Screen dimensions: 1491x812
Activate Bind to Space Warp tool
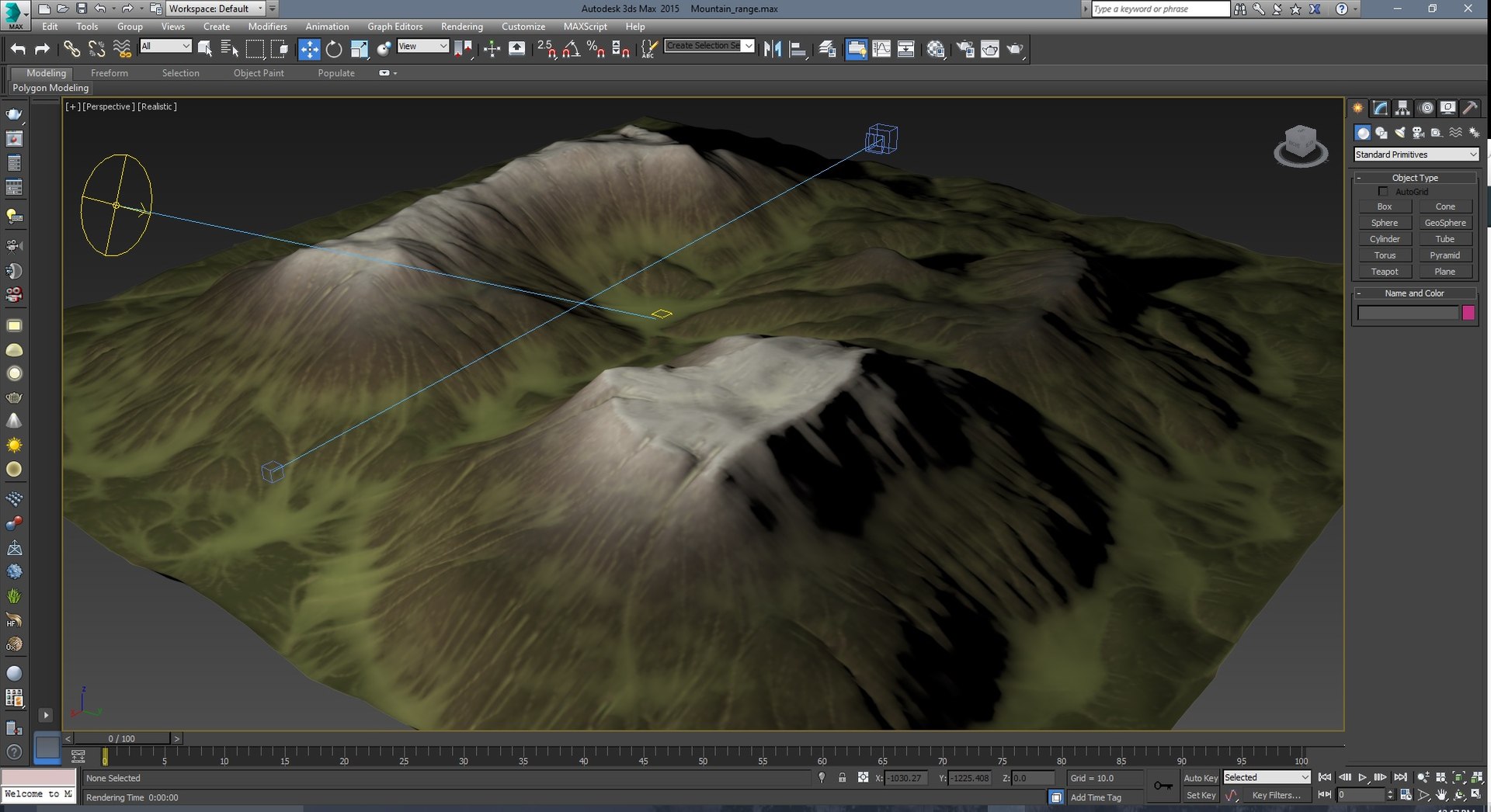click(122, 49)
